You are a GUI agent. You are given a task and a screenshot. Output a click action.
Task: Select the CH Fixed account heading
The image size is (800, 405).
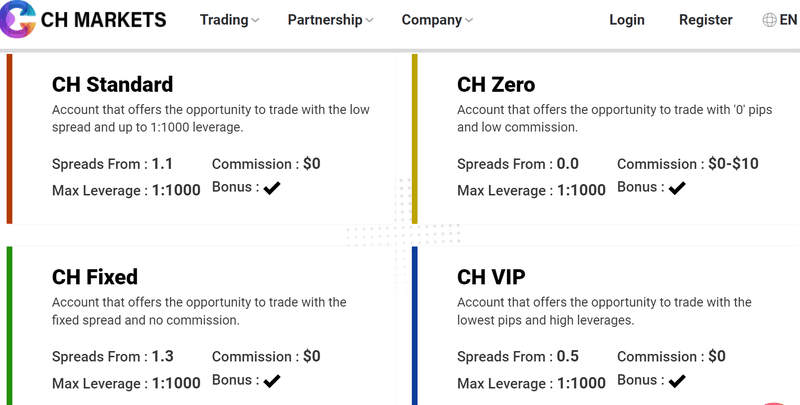coord(95,277)
